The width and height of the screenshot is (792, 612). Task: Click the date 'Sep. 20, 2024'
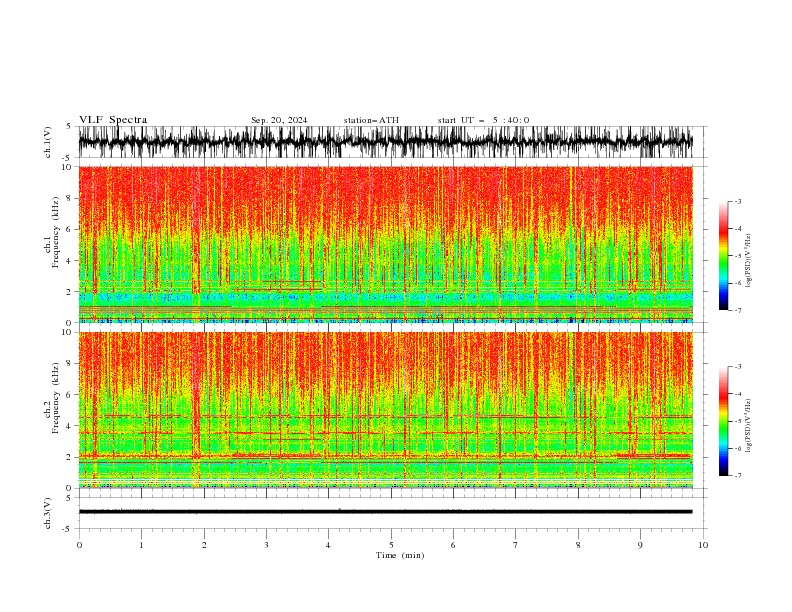(279, 120)
